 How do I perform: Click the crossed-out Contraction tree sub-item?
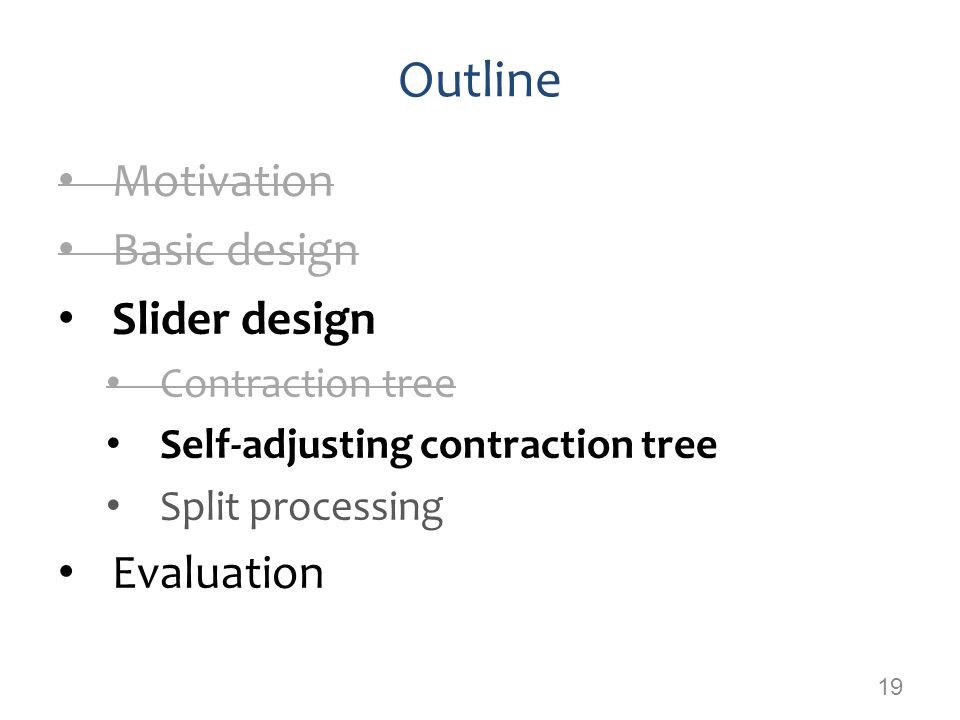[x=307, y=384]
